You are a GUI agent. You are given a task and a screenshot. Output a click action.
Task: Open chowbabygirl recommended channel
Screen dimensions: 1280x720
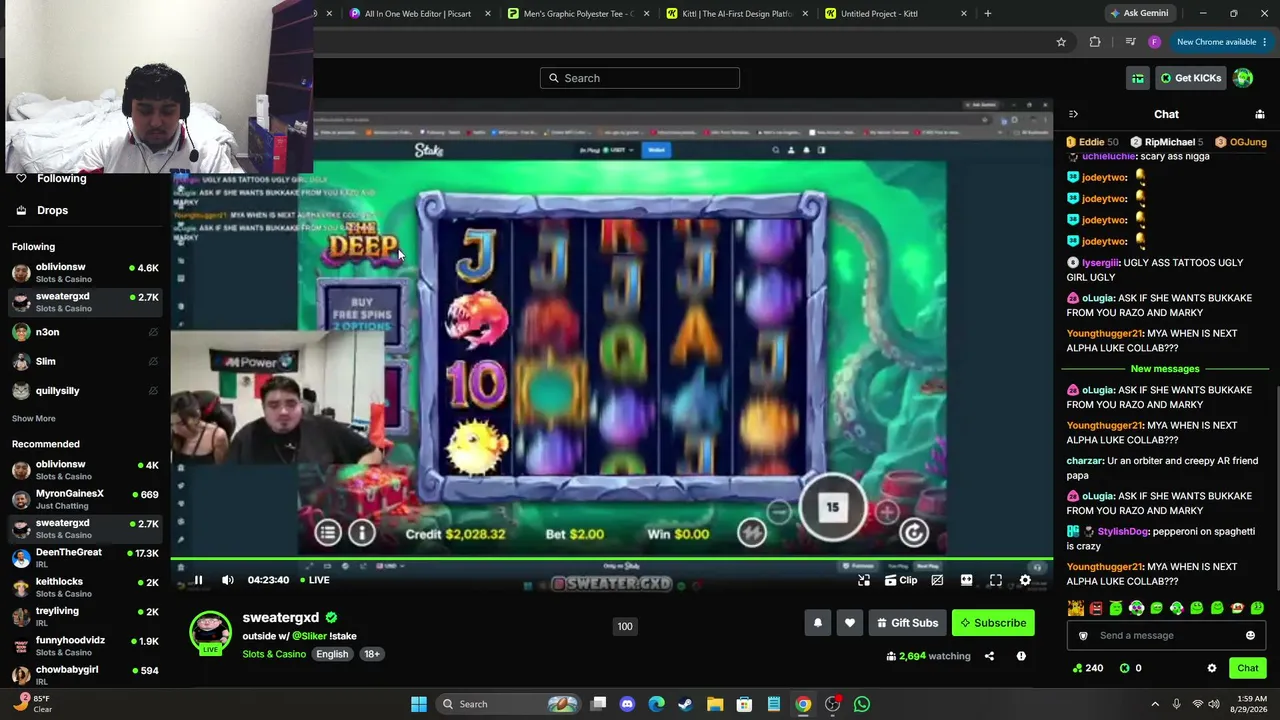coord(85,675)
